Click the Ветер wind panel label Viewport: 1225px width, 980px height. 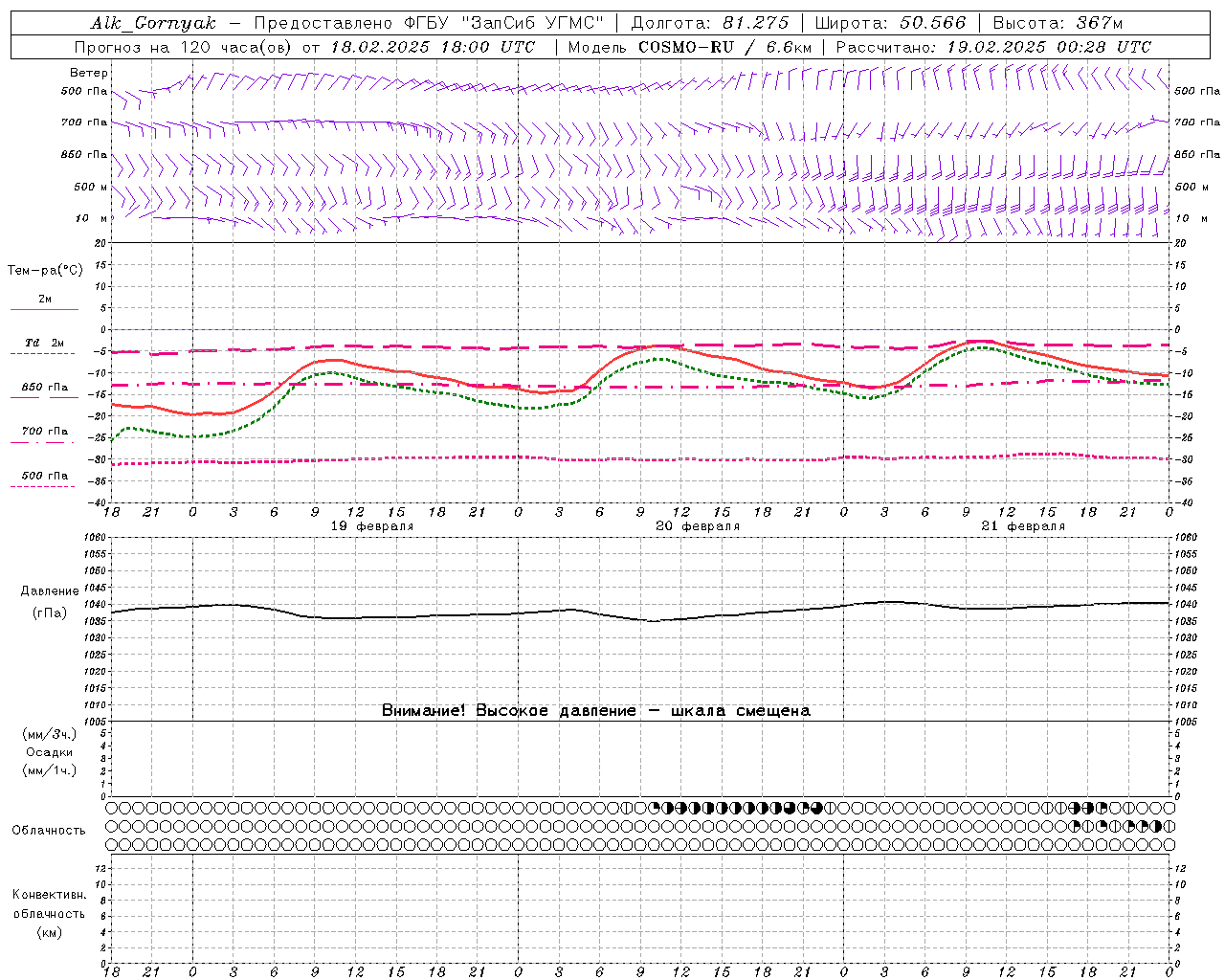89,73
